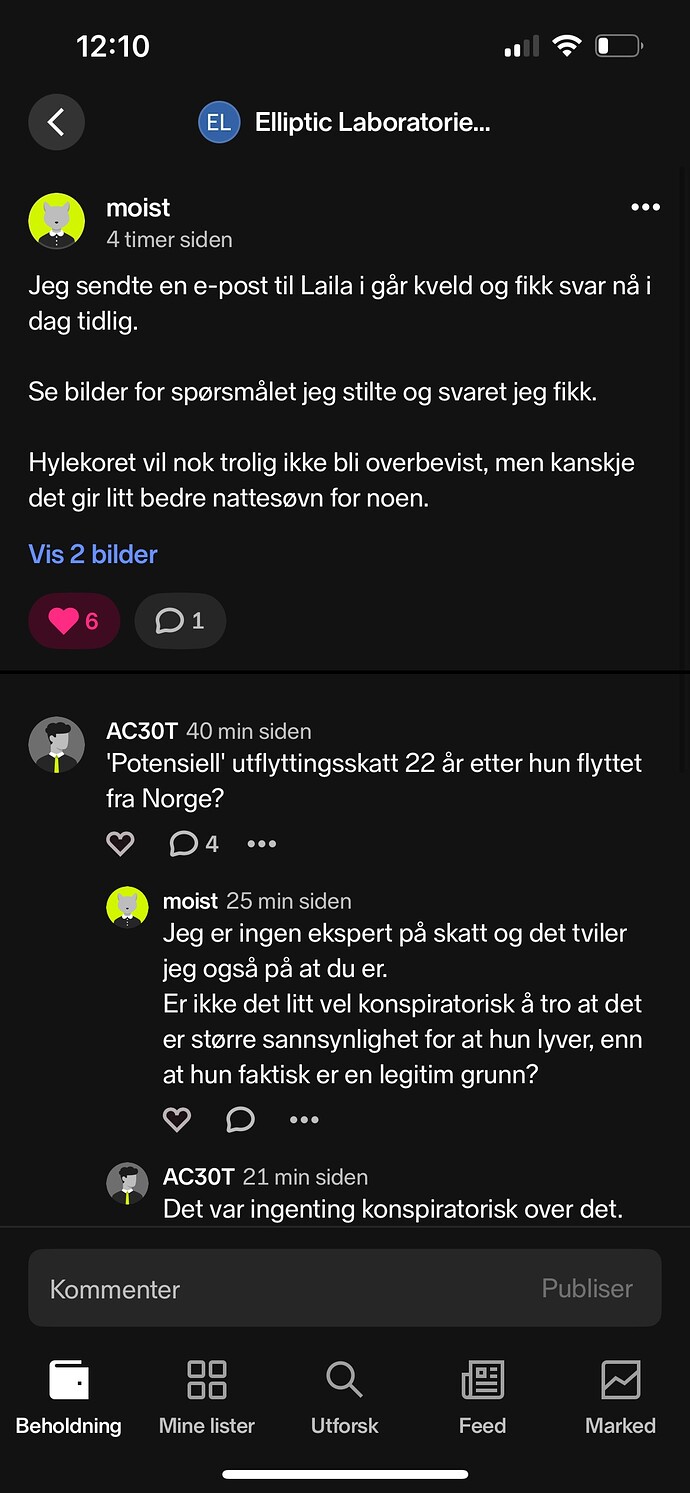Image resolution: width=690 pixels, height=1493 pixels.
Task: Expand the 'Vis 2 bilder' link
Action: [x=93, y=554]
